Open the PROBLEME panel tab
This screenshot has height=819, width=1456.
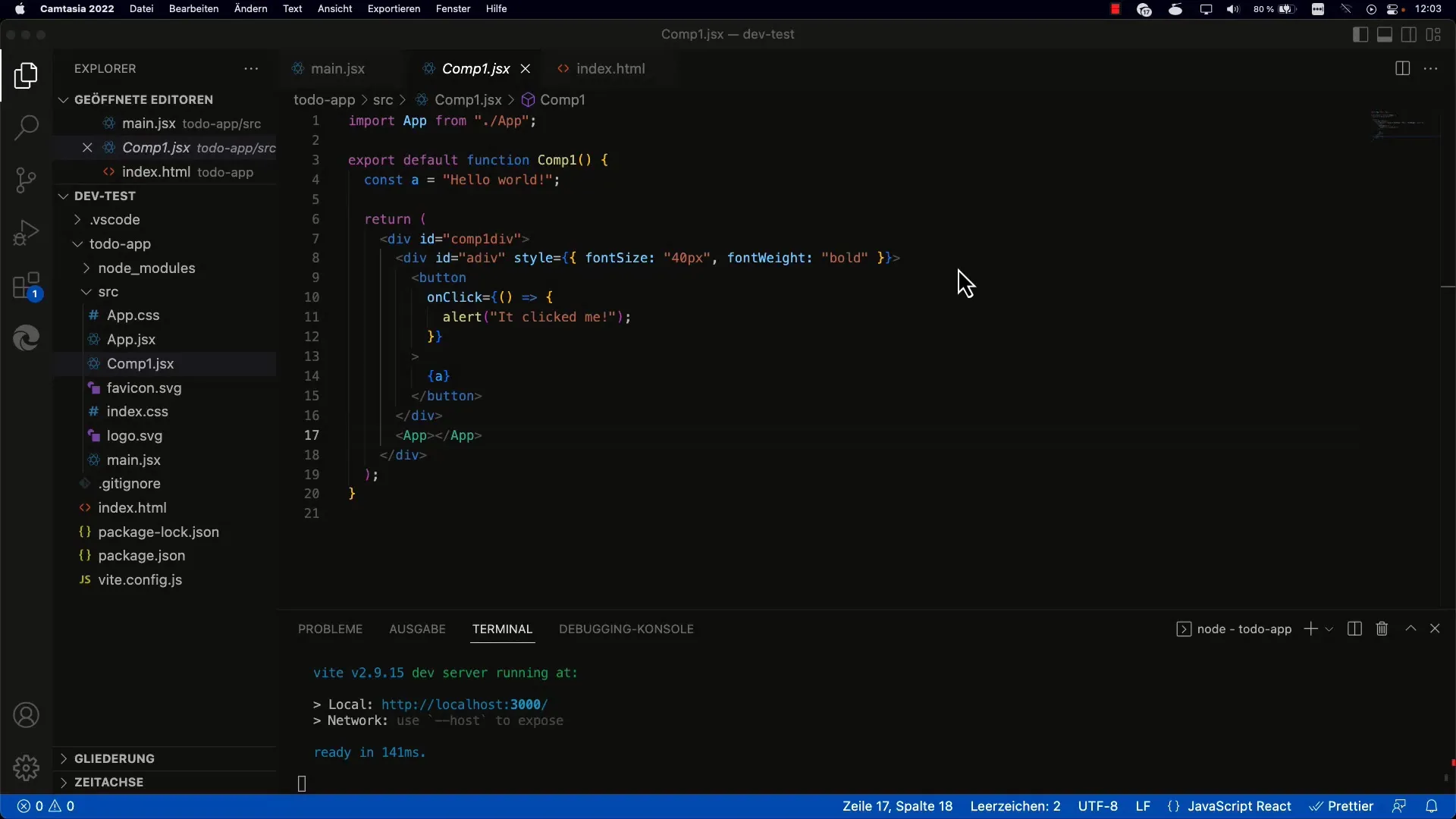pos(330,629)
